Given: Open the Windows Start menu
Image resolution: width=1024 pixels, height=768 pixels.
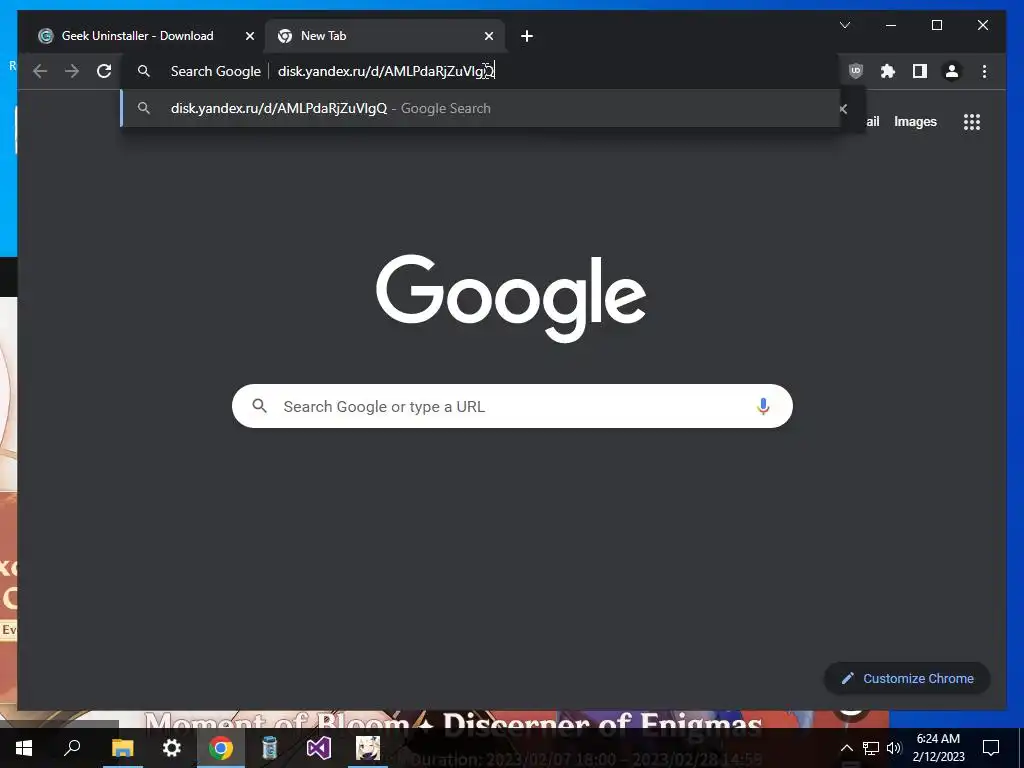Looking at the screenshot, I should pos(24,748).
